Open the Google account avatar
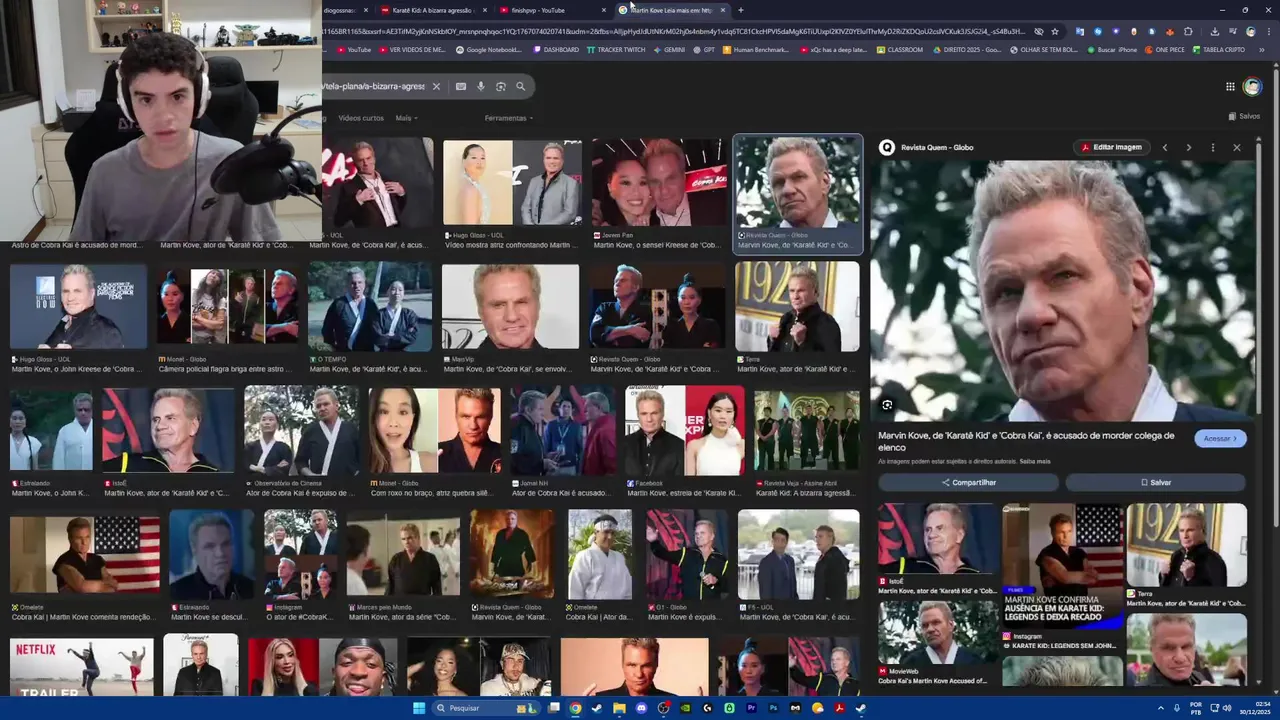The width and height of the screenshot is (1280, 720). click(x=1252, y=87)
